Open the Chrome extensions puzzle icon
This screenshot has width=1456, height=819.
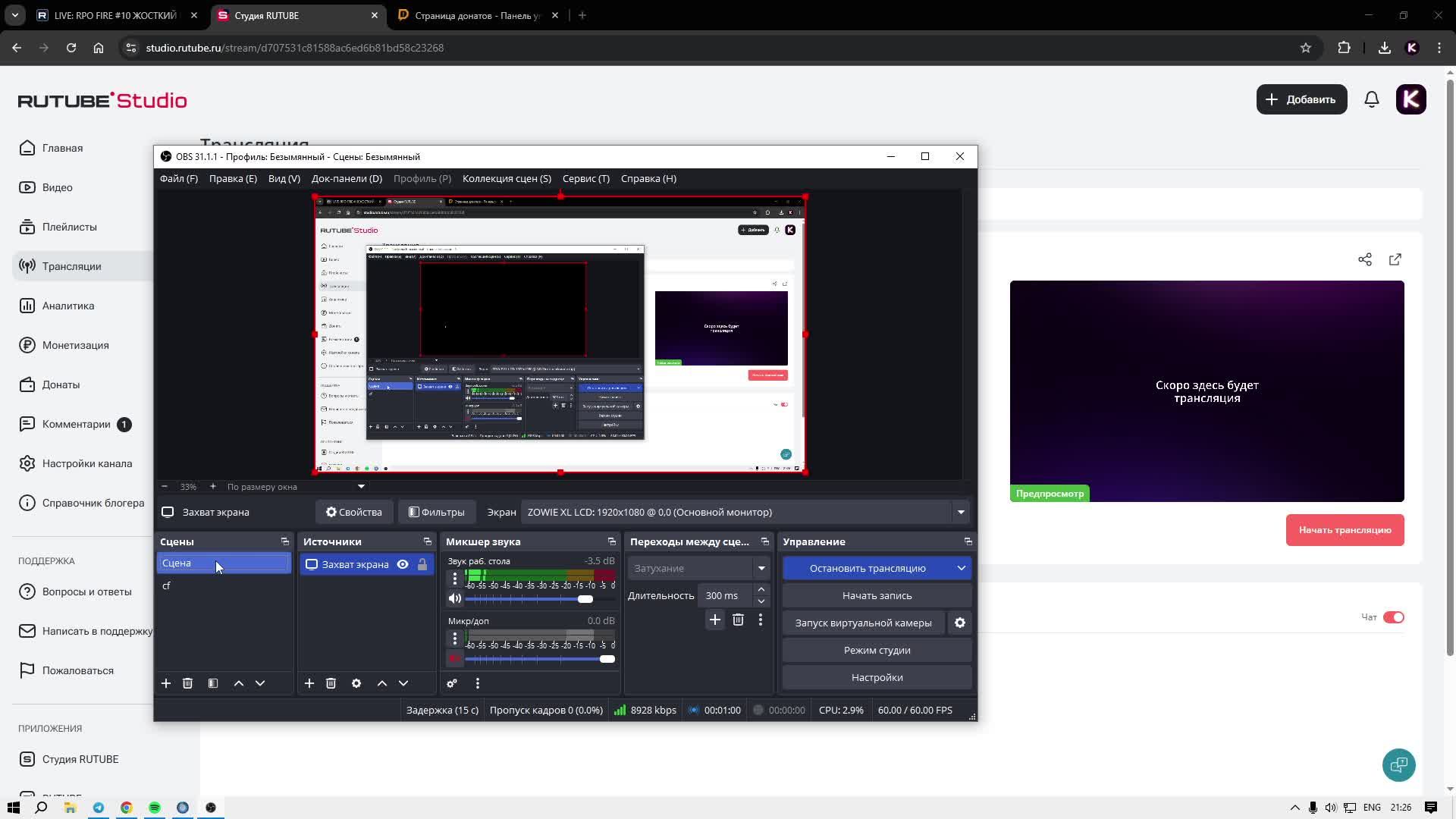[x=1345, y=48]
